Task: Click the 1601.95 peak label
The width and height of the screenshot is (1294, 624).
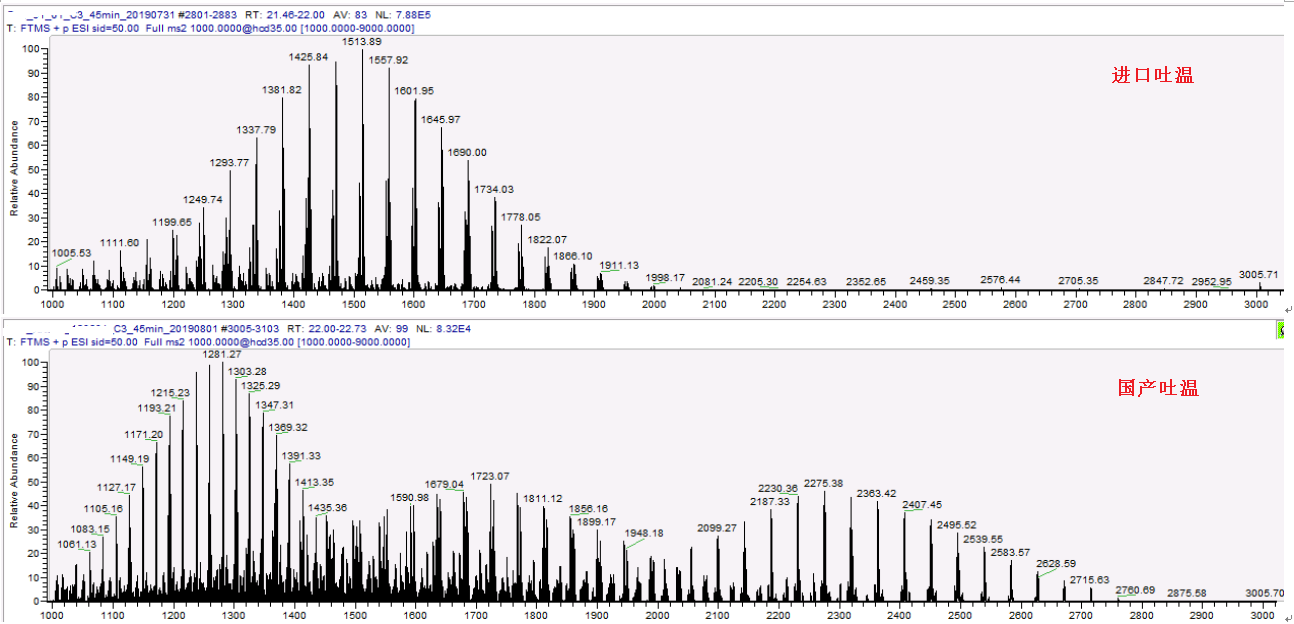Action: click(414, 91)
